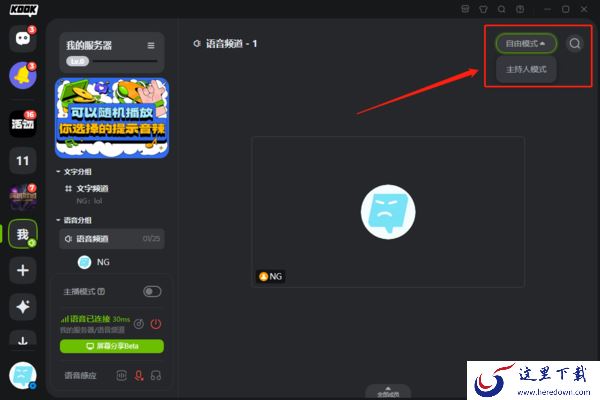Click the NG avatar in the voice stage
Viewport: 600px width, 400px height.
(388, 212)
